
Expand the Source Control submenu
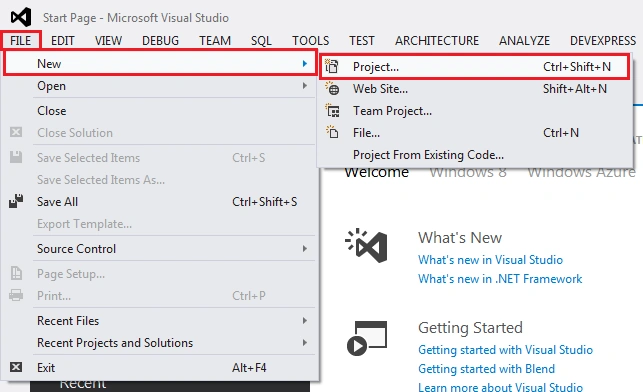coord(305,248)
